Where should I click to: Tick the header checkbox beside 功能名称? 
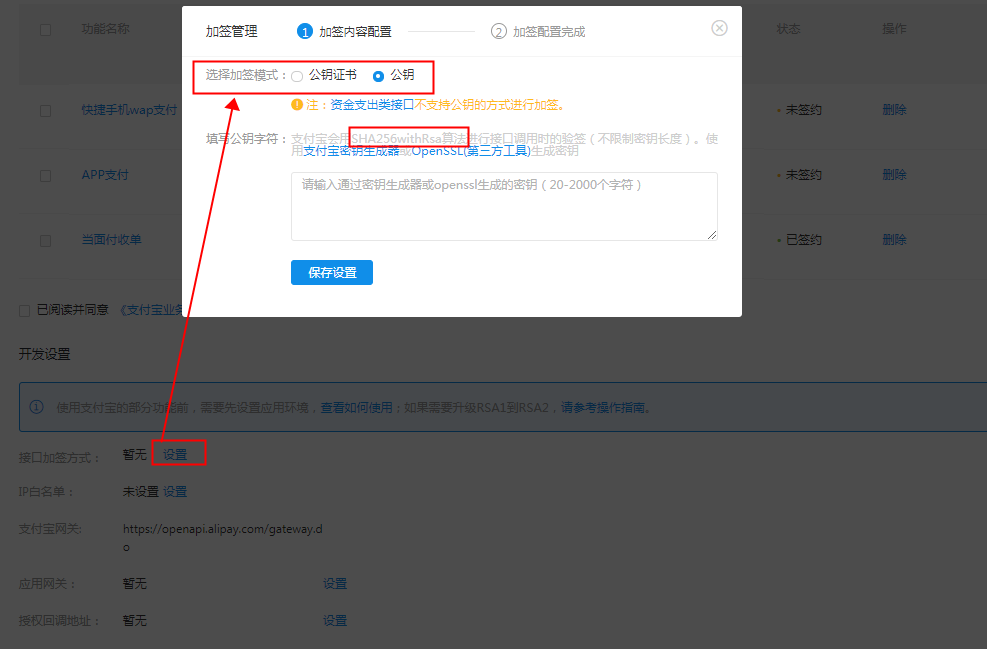click(x=45, y=30)
